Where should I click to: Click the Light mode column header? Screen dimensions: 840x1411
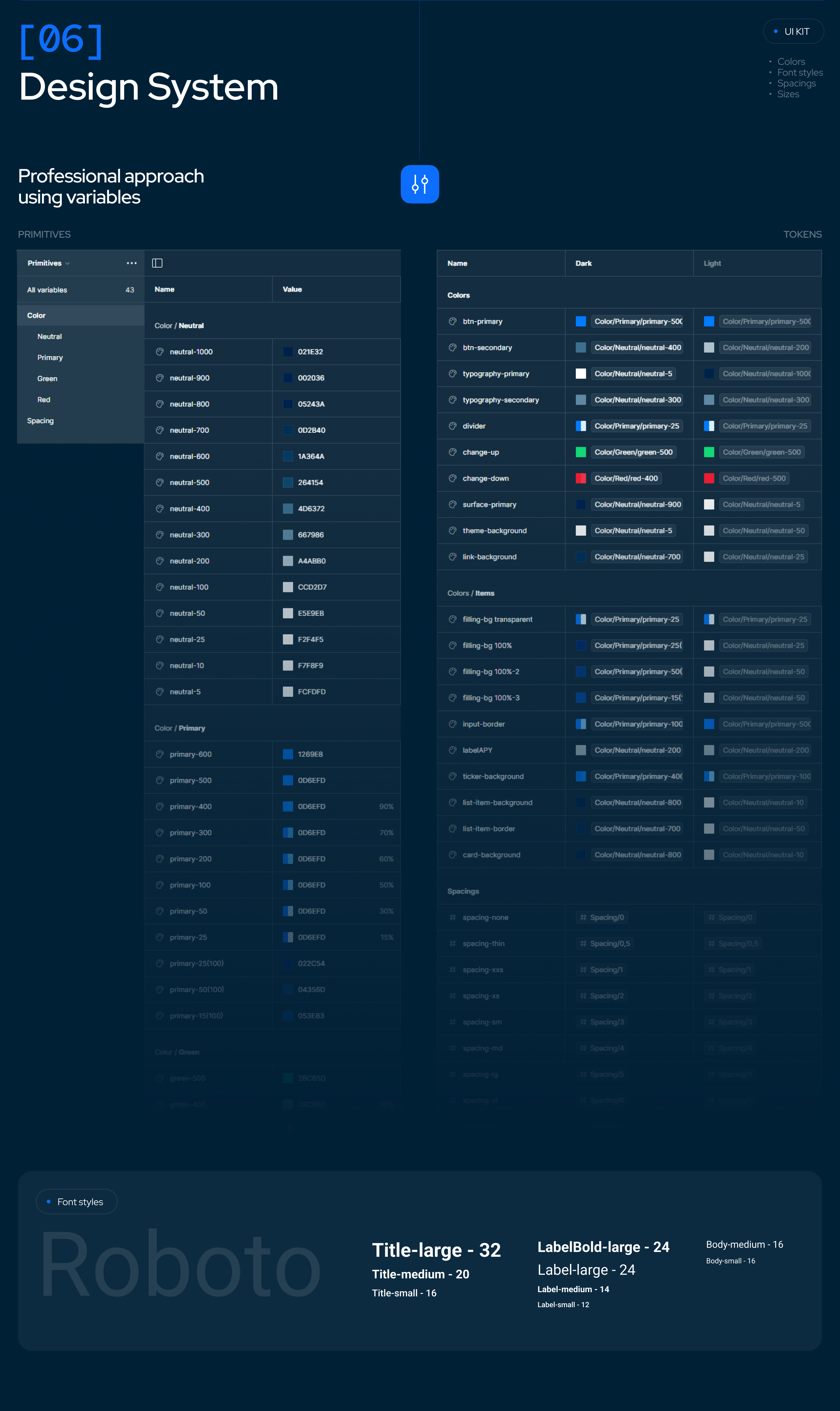[x=712, y=263]
